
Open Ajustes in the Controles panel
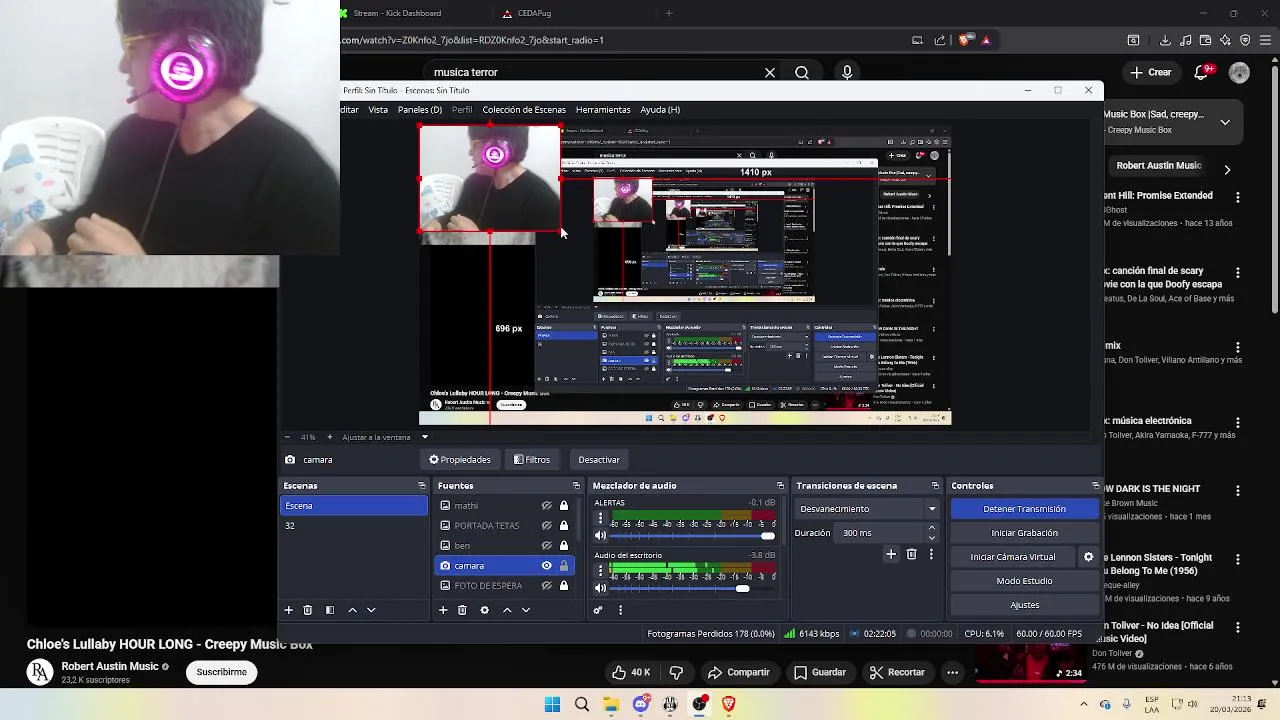1025,605
